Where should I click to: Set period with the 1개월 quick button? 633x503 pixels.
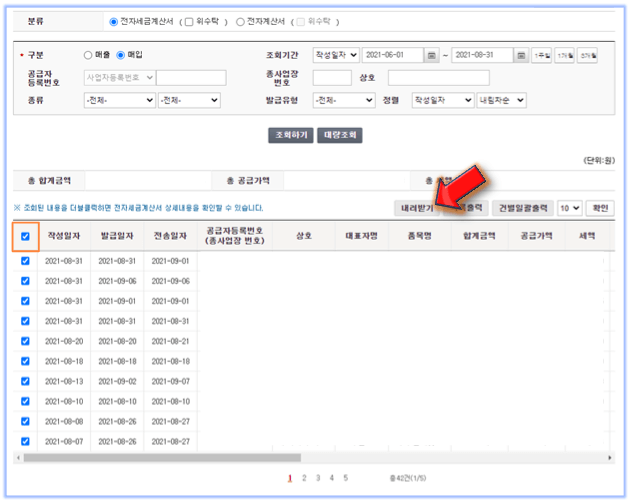564,55
